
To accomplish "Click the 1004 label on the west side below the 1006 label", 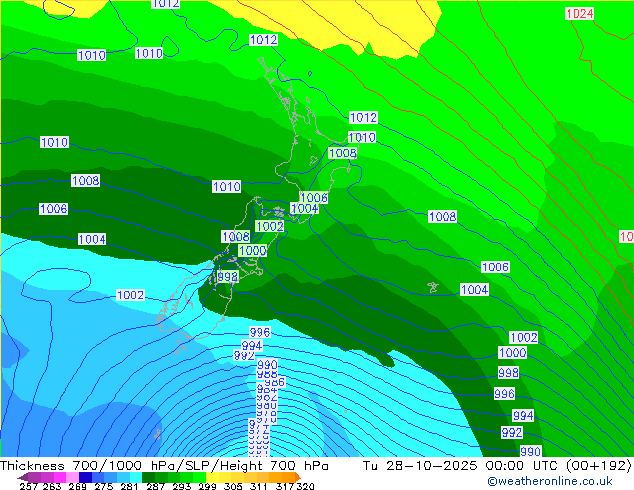I will [92, 239].
